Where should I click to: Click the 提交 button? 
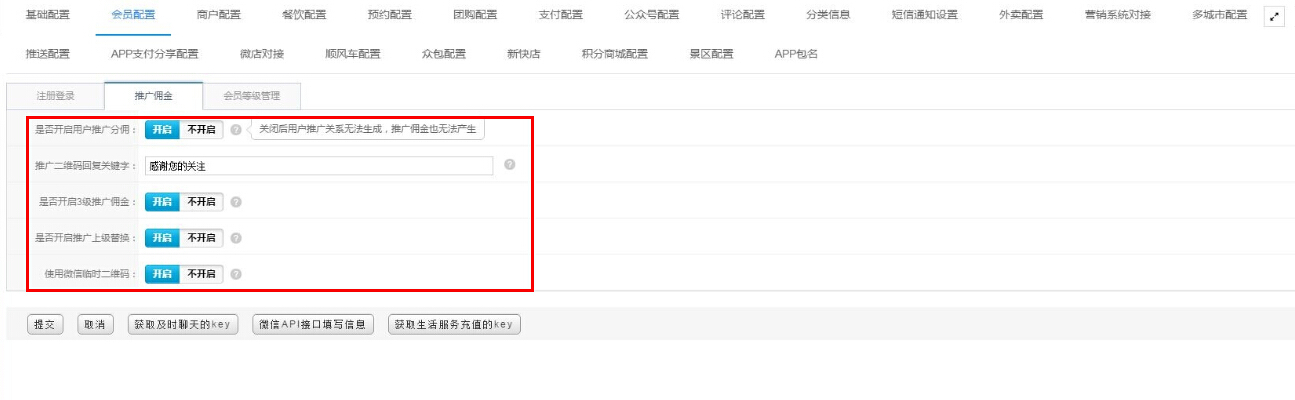click(x=45, y=325)
